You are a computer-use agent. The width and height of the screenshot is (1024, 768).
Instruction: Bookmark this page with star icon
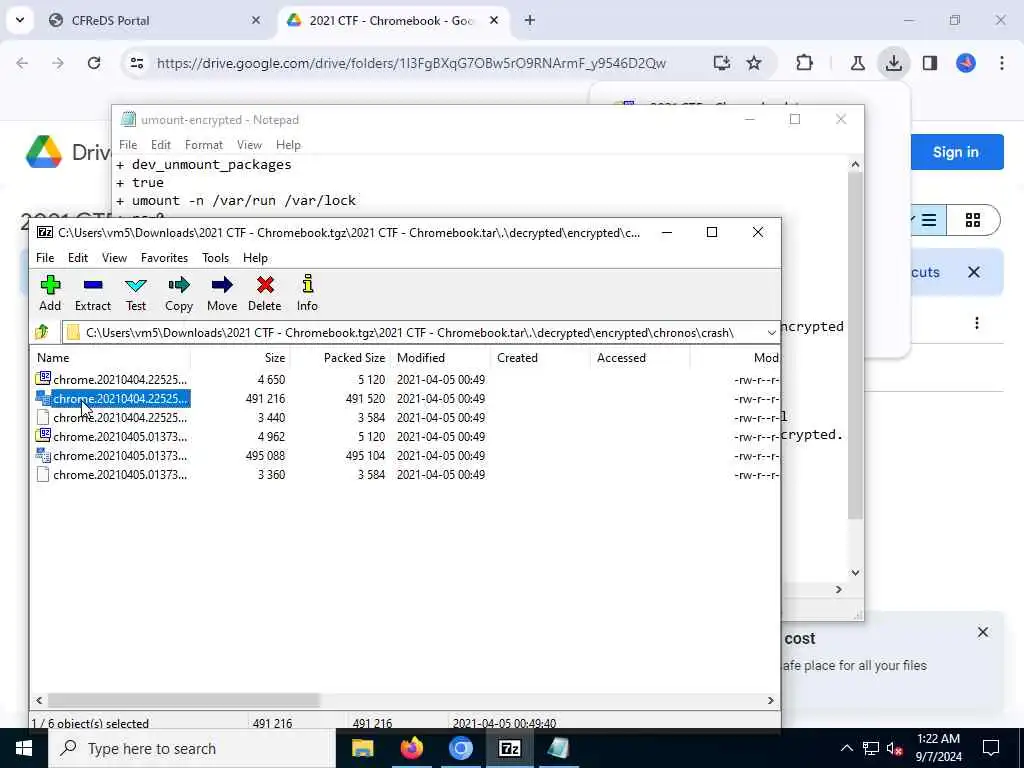pos(754,63)
